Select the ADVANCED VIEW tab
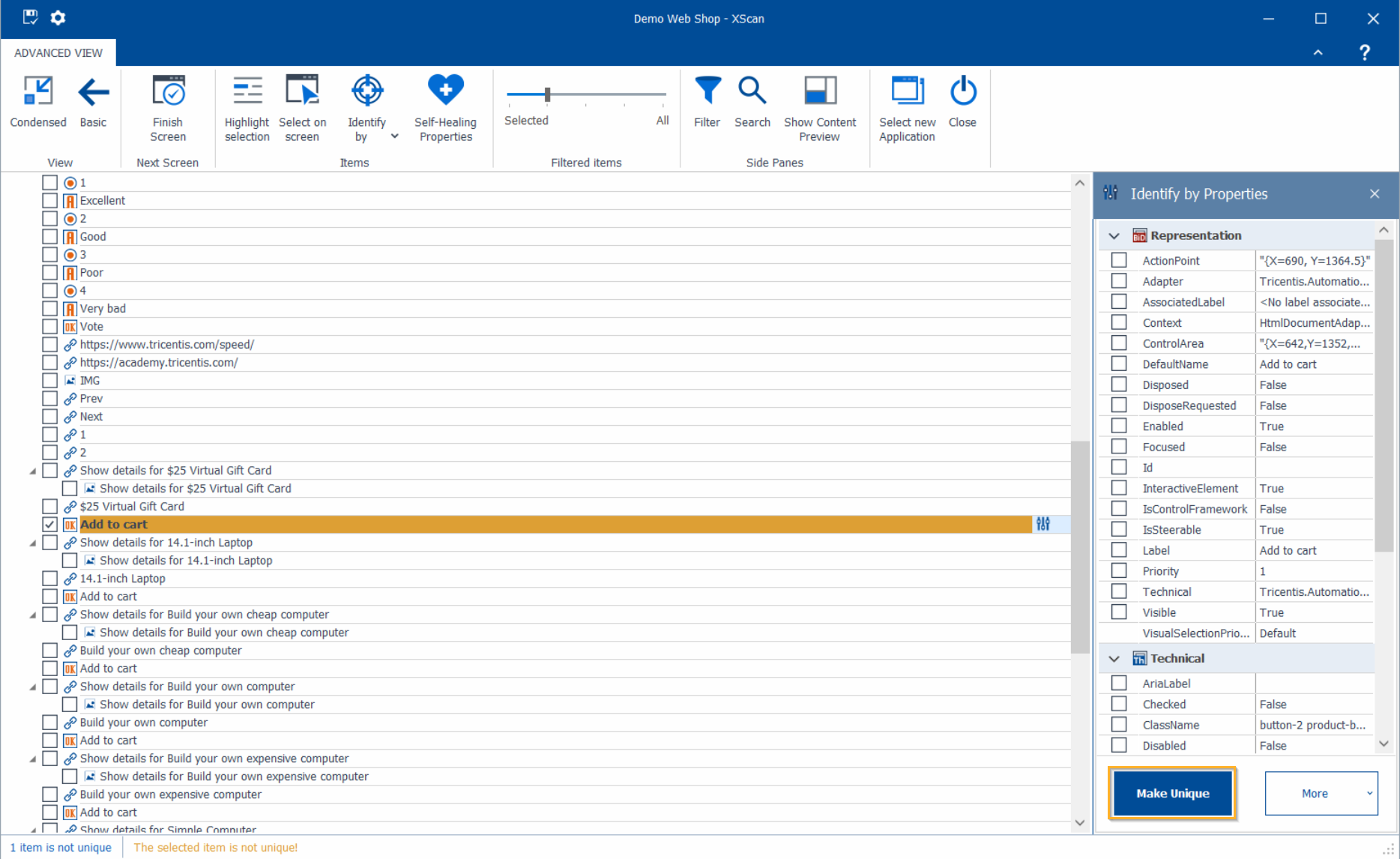Image resolution: width=1400 pixels, height=859 pixels. click(x=58, y=52)
